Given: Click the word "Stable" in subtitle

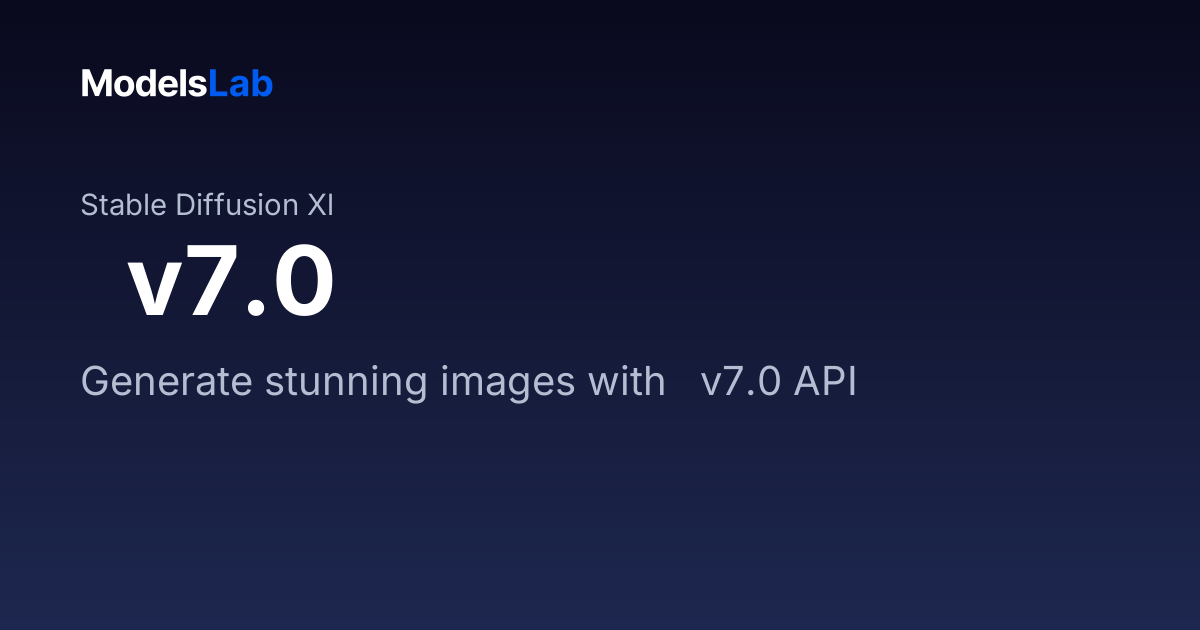Looking at the screenshot, I should 124,205.
